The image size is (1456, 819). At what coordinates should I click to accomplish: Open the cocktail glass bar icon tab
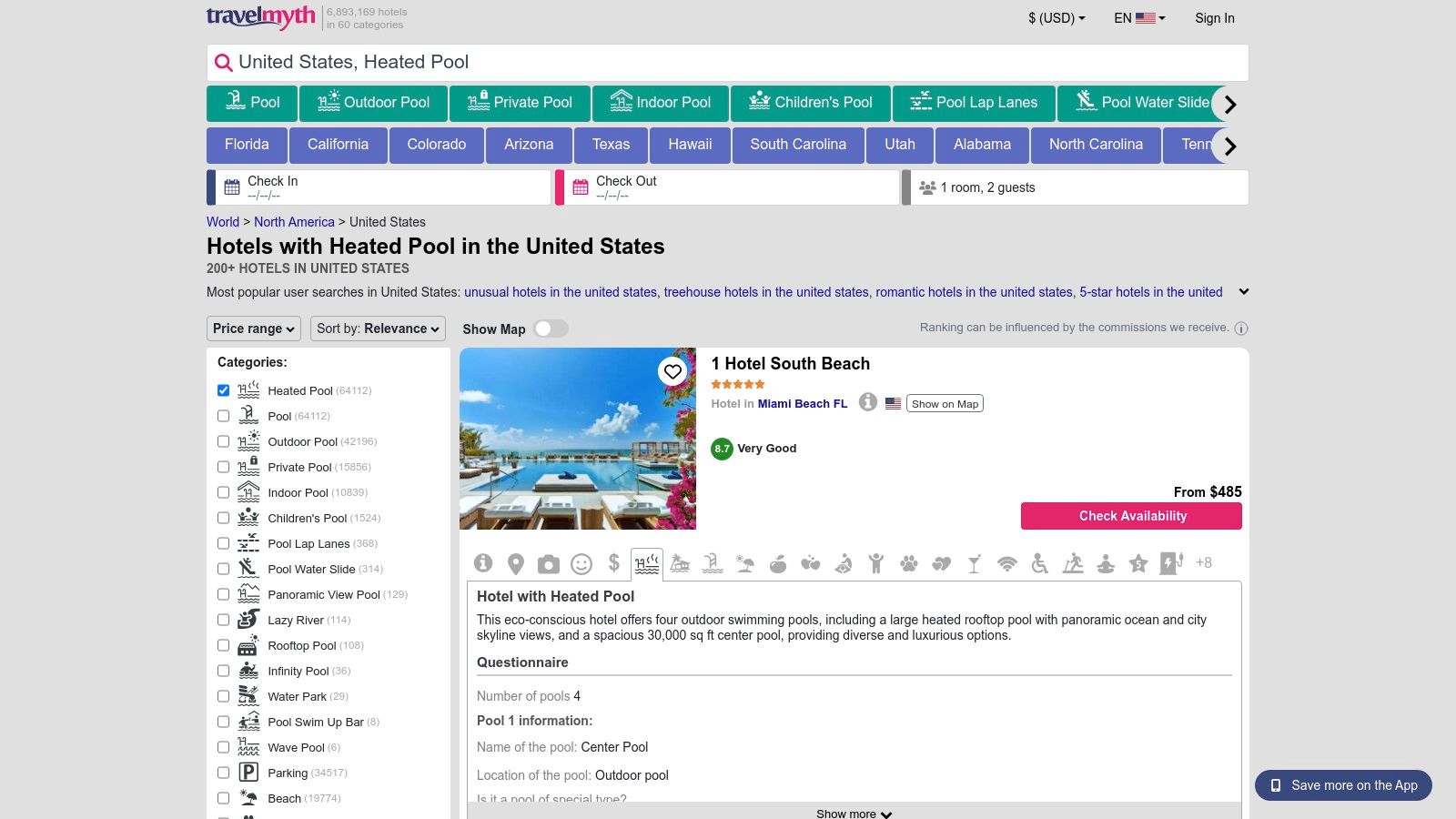point(975,564)
